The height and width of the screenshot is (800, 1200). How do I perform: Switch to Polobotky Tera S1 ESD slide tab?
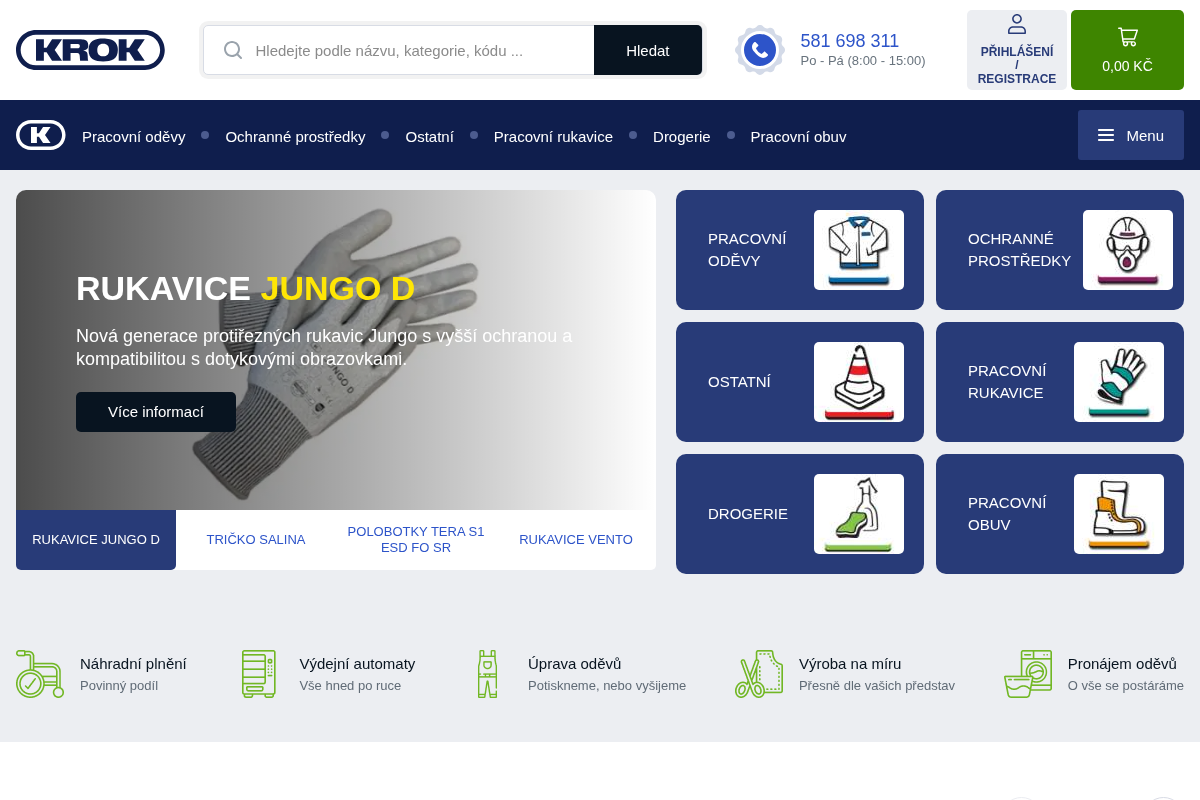pos(416,540)
